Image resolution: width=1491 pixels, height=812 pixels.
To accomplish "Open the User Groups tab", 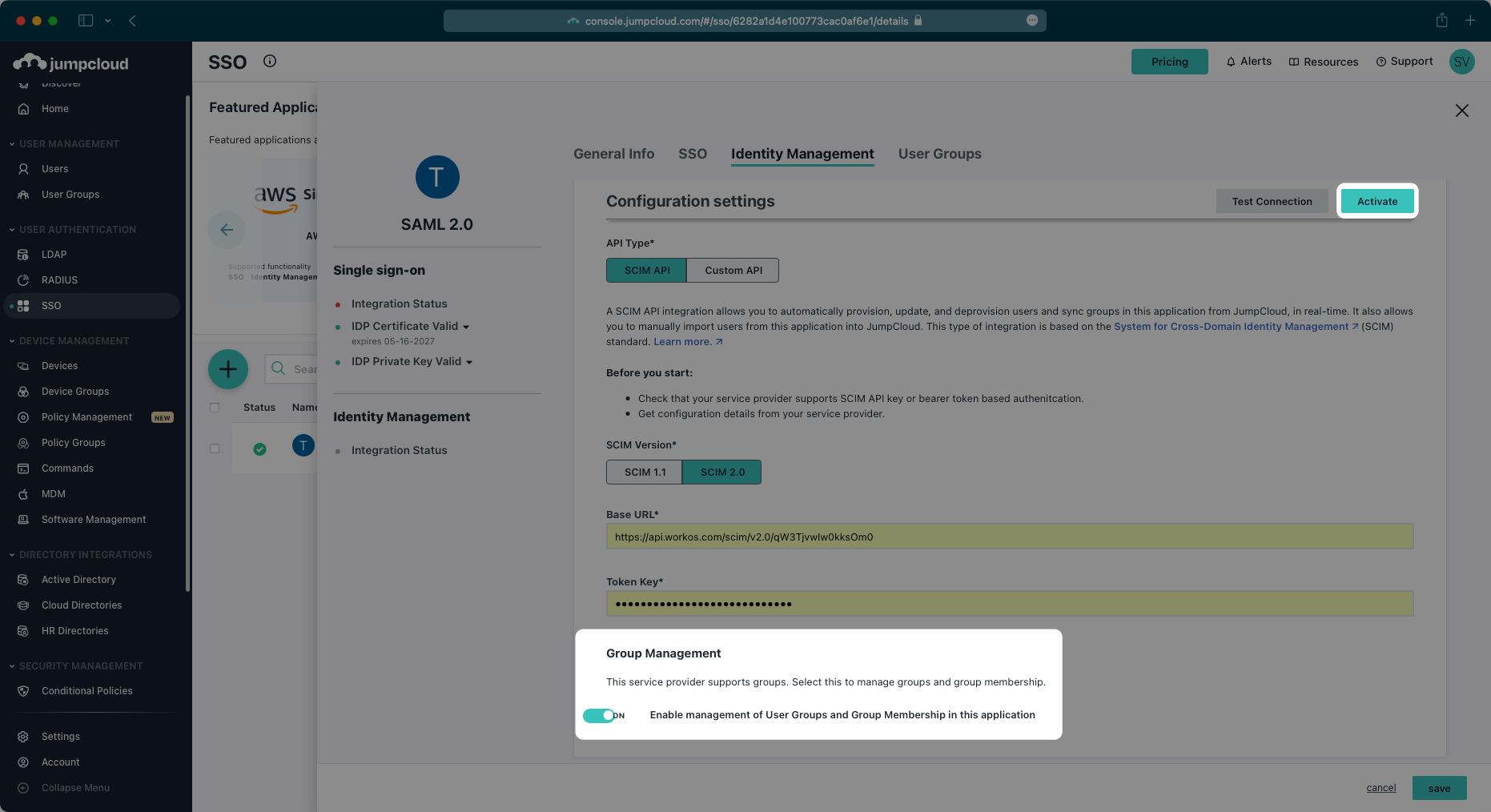I will (939, 154).
